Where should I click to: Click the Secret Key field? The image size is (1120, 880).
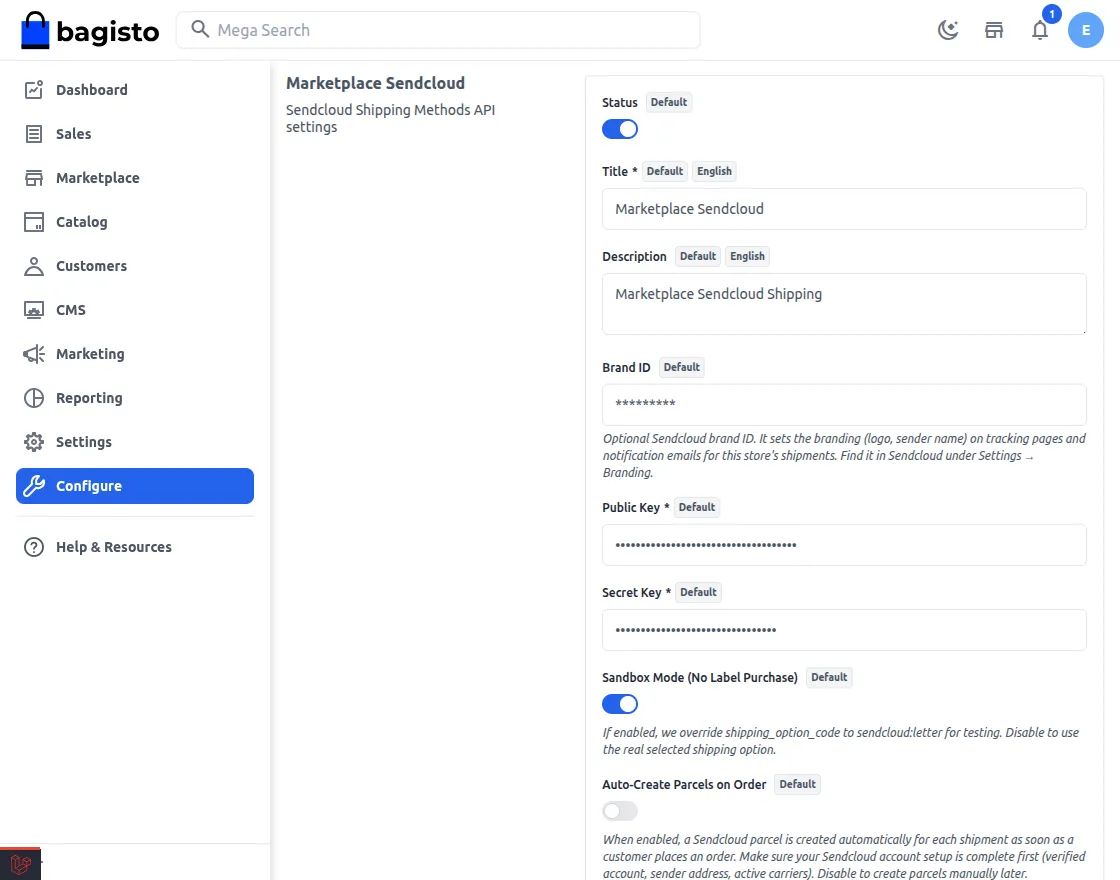[x=844, y=630]
